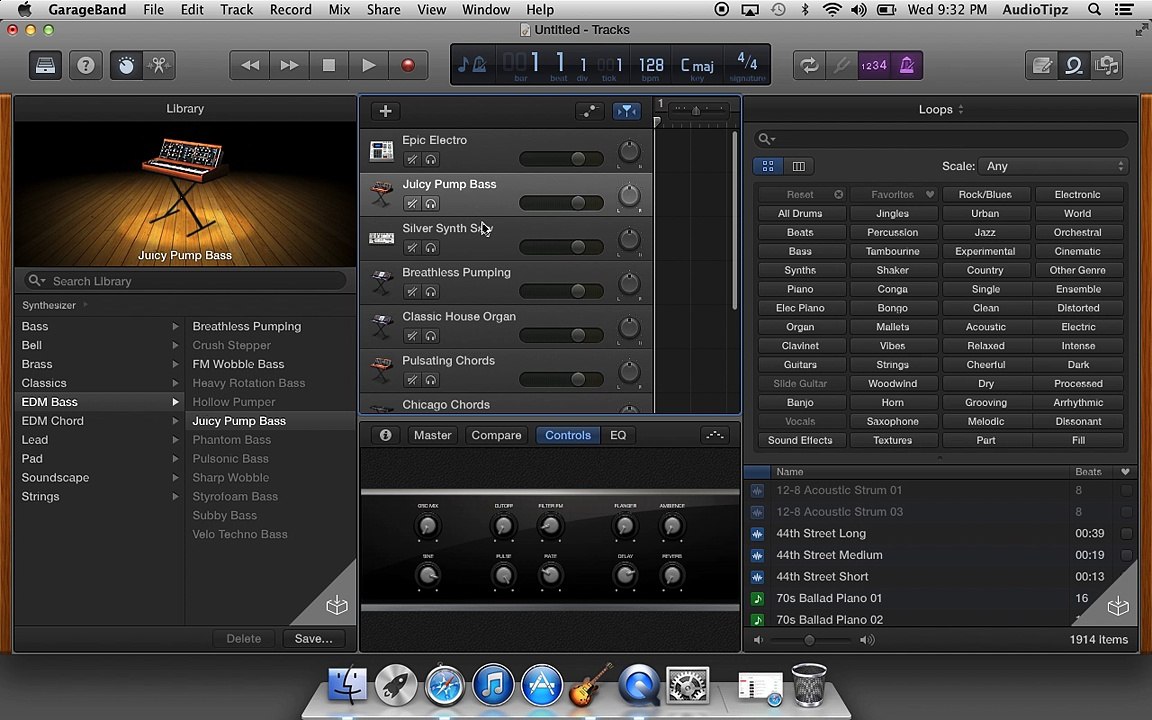Viewport: 1152px width, 720px height.
Task: Expand the Bass category in Library
Action: click(x=175, y=326)
